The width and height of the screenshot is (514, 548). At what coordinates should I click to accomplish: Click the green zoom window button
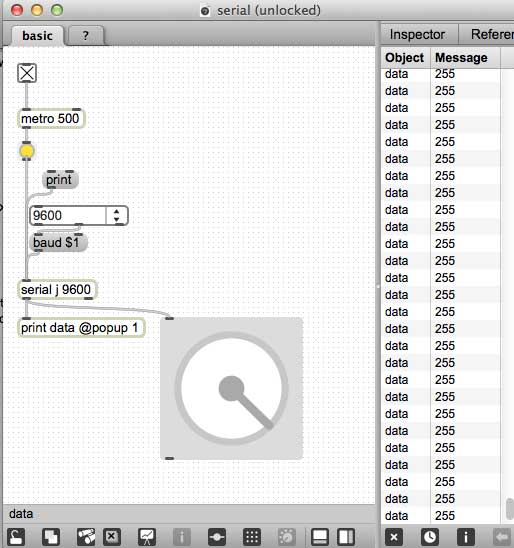(57, 10)
